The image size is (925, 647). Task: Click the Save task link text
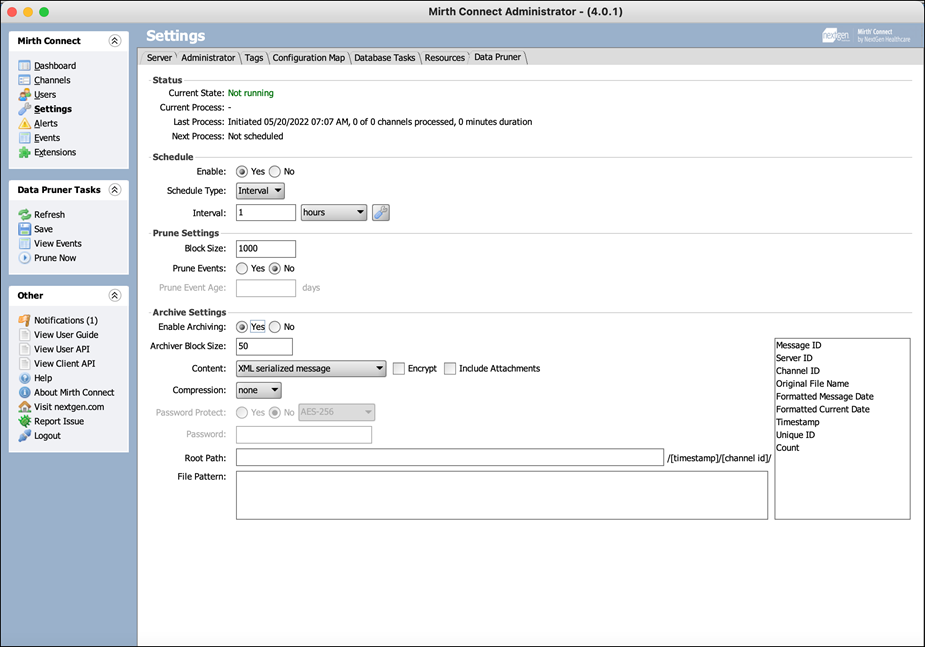pyautogui.click(x=43, y=229)
